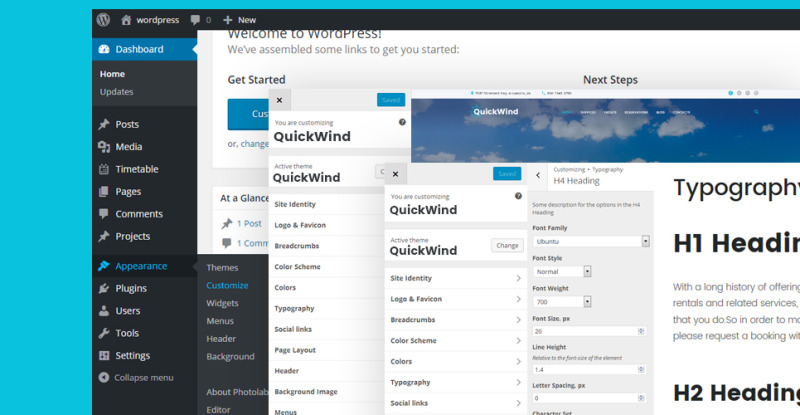
Task: Click the Collapse menu arrow icon
Action: click(x=104, y=377)
